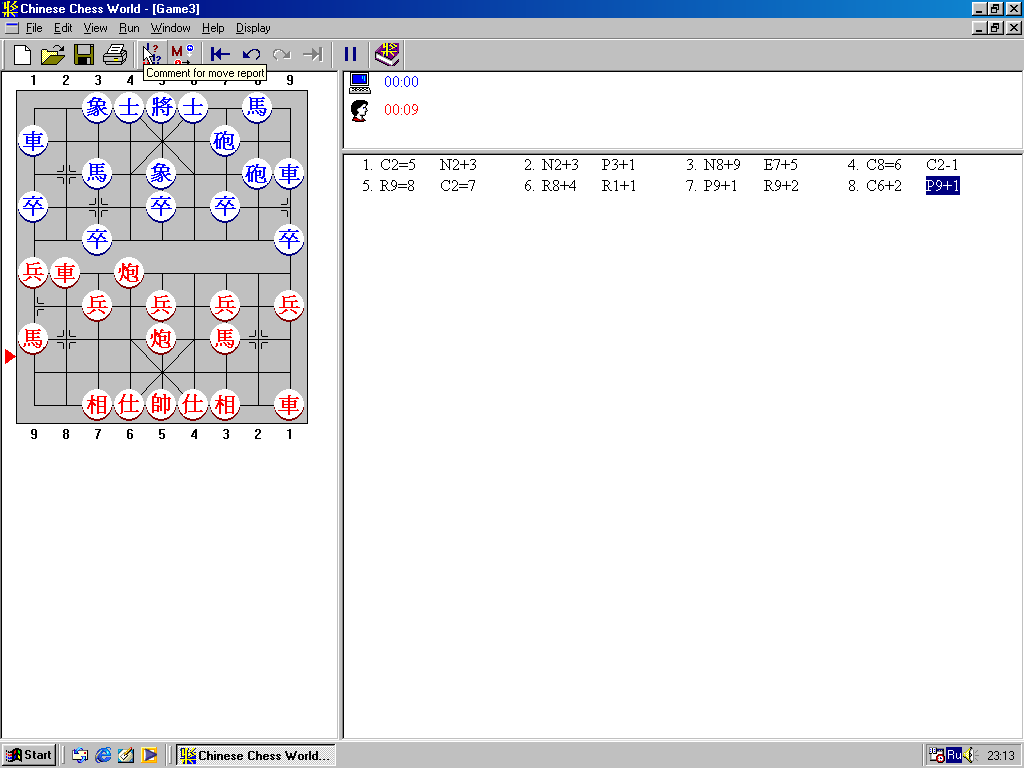
Task: Click the Chinese Chess World taskbar button
Action: pyautogui.click(x=255, y=755)
